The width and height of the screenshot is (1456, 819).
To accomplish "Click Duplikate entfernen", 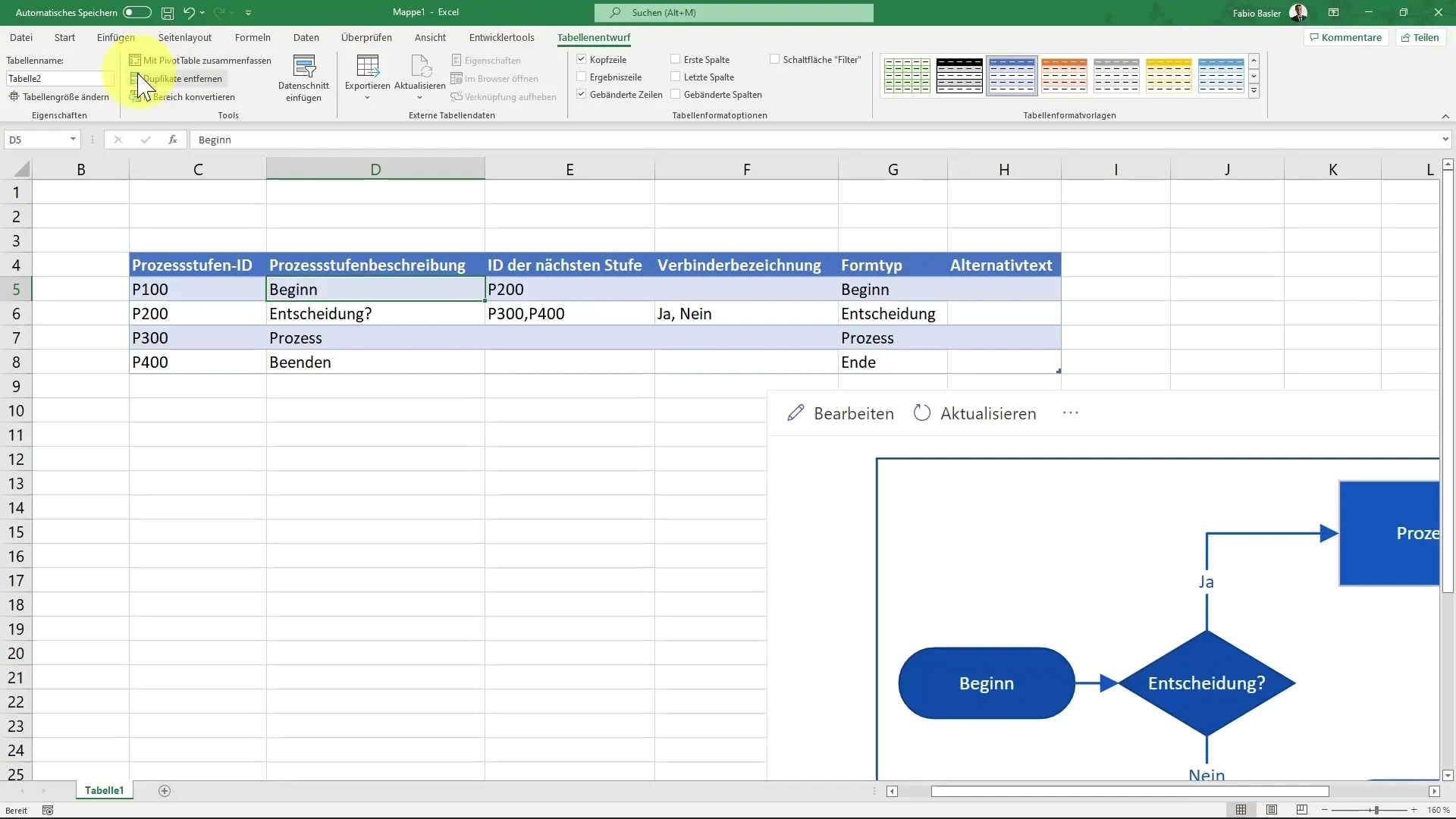I will click(x=176, y=78).
